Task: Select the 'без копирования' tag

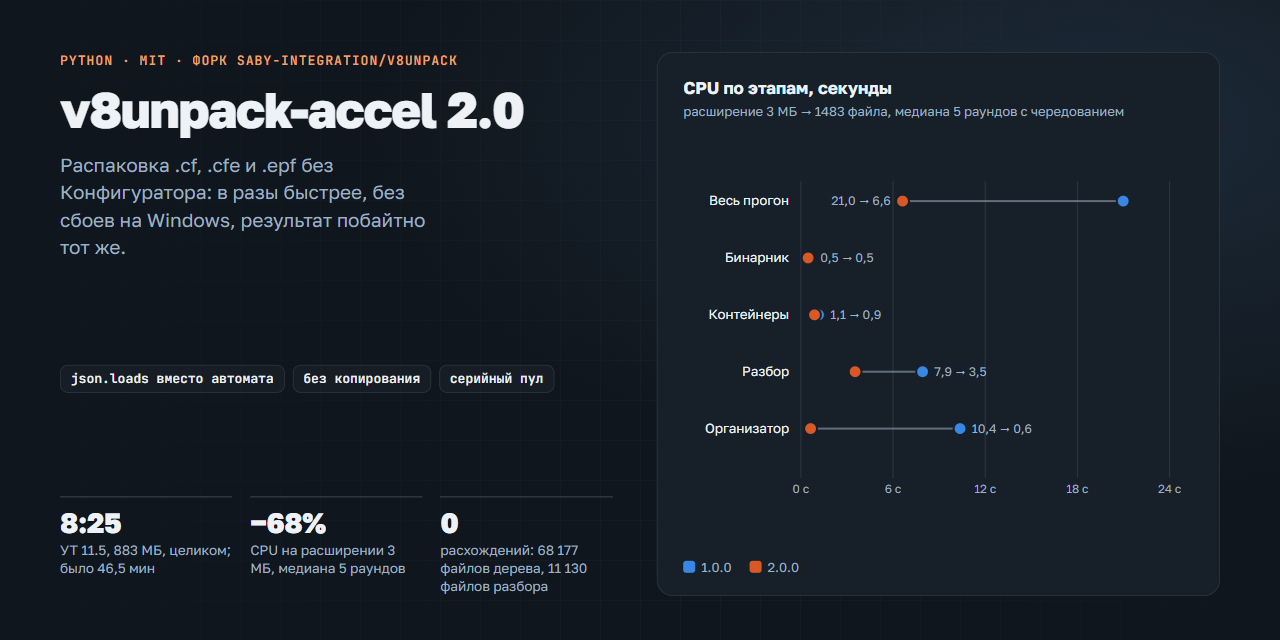Action: point(362,379)
